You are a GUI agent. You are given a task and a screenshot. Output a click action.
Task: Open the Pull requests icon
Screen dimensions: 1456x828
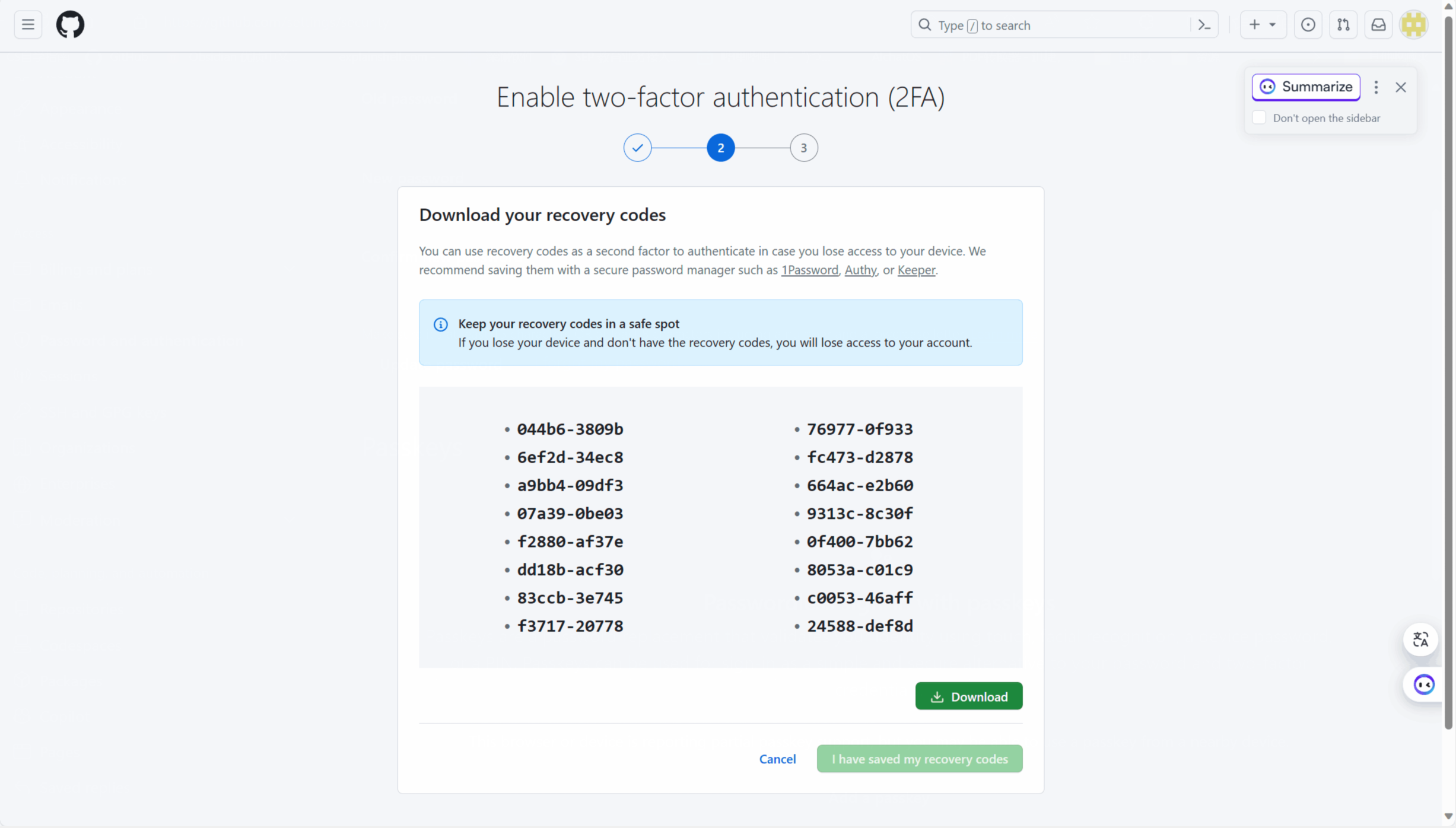click(x=1343, y=25)
